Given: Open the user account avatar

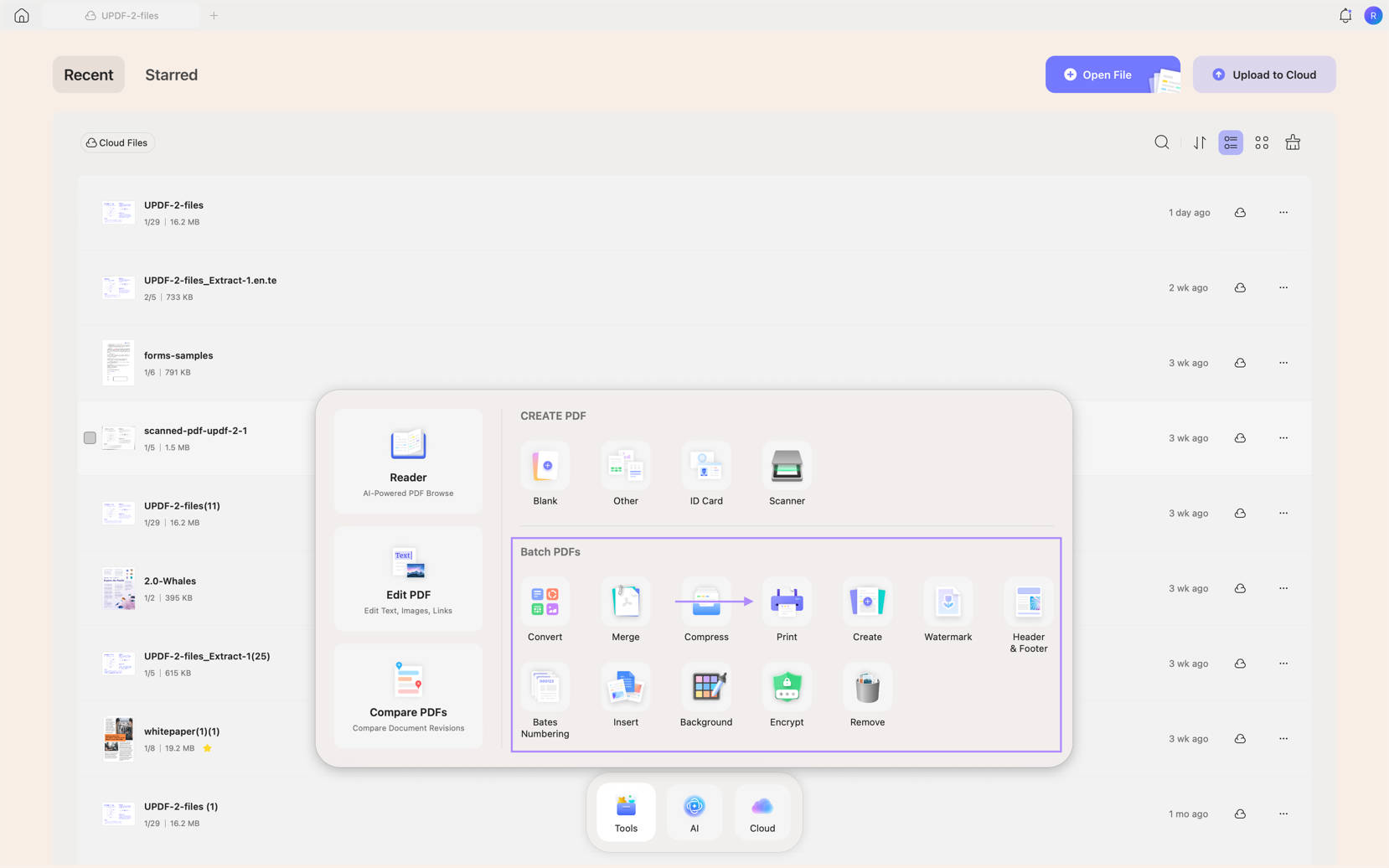Looking at the screenshot, I should tap(1373, 15).
